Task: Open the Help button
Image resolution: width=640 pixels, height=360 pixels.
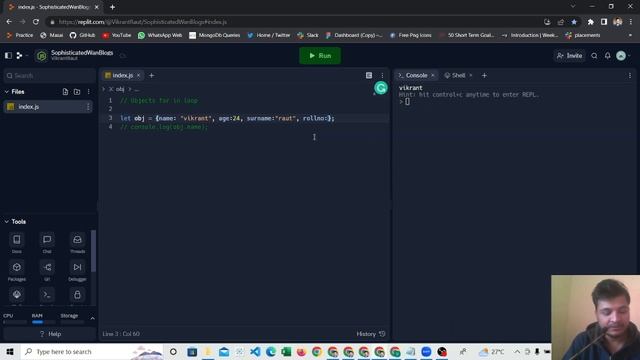Action: (x=50, y=334)
